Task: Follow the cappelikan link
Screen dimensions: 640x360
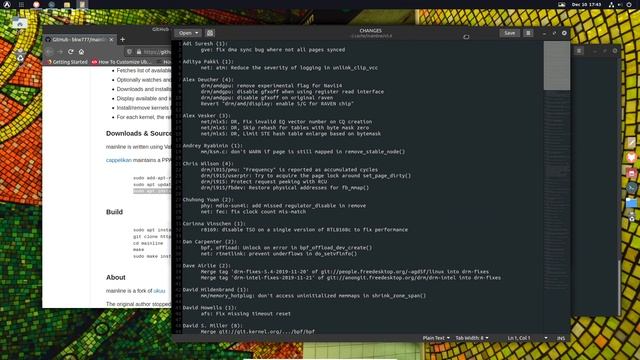Action: (119, 160)
